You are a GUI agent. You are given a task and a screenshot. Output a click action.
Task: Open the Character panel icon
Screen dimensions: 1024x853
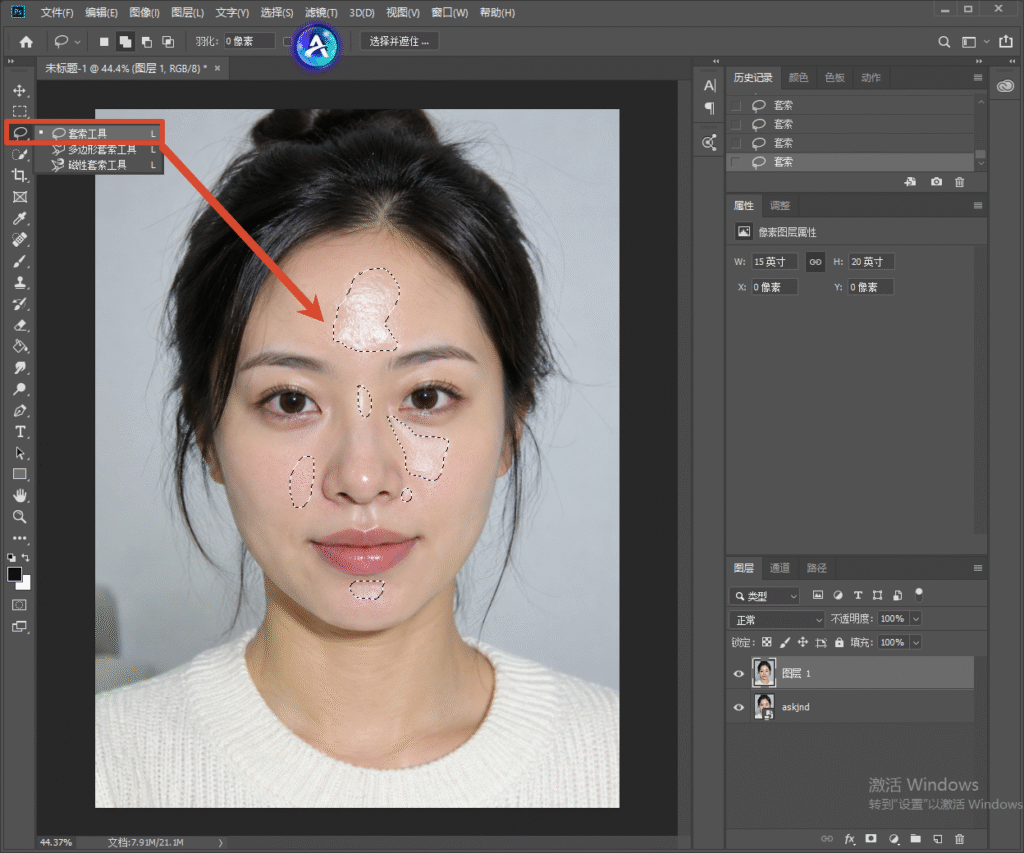710,86
